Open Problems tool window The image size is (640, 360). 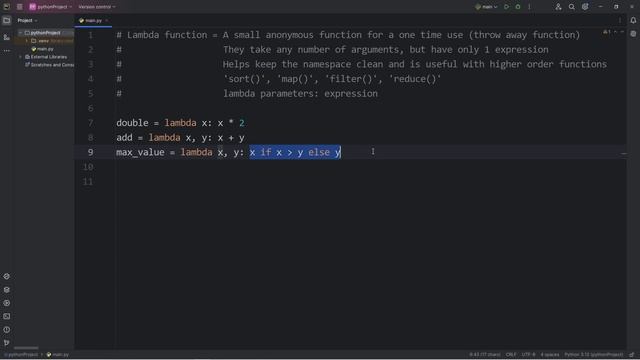coord(7,330)
